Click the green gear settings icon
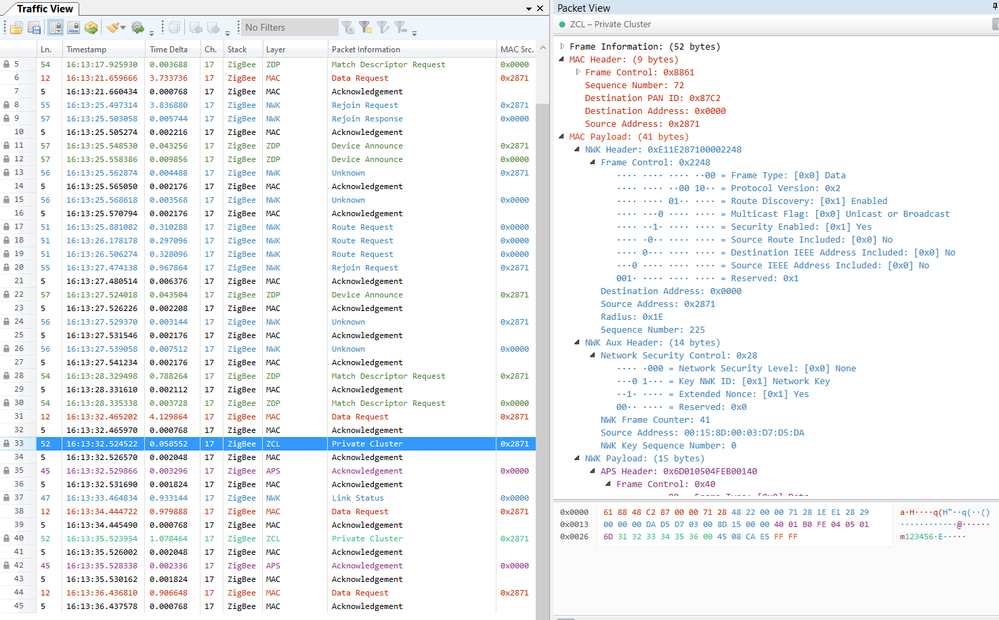The height and width of the screenshot is (620, 999). [138, 28]
